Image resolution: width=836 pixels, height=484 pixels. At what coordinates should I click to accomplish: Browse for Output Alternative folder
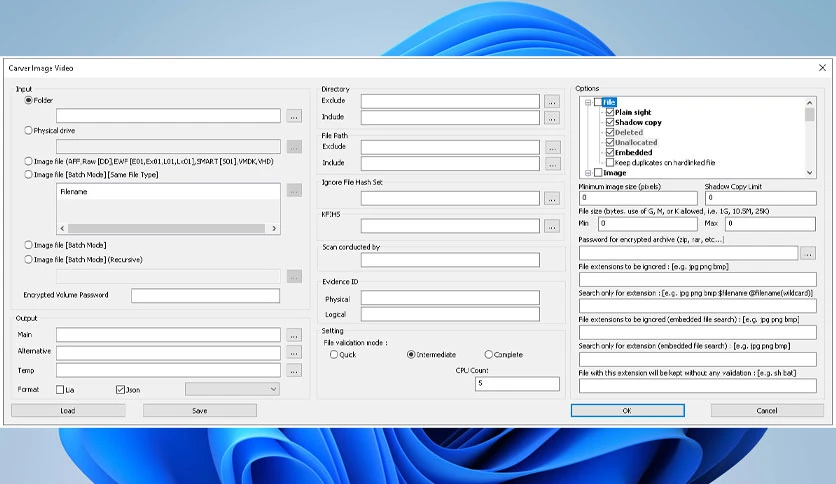click(x=294, y=352)
